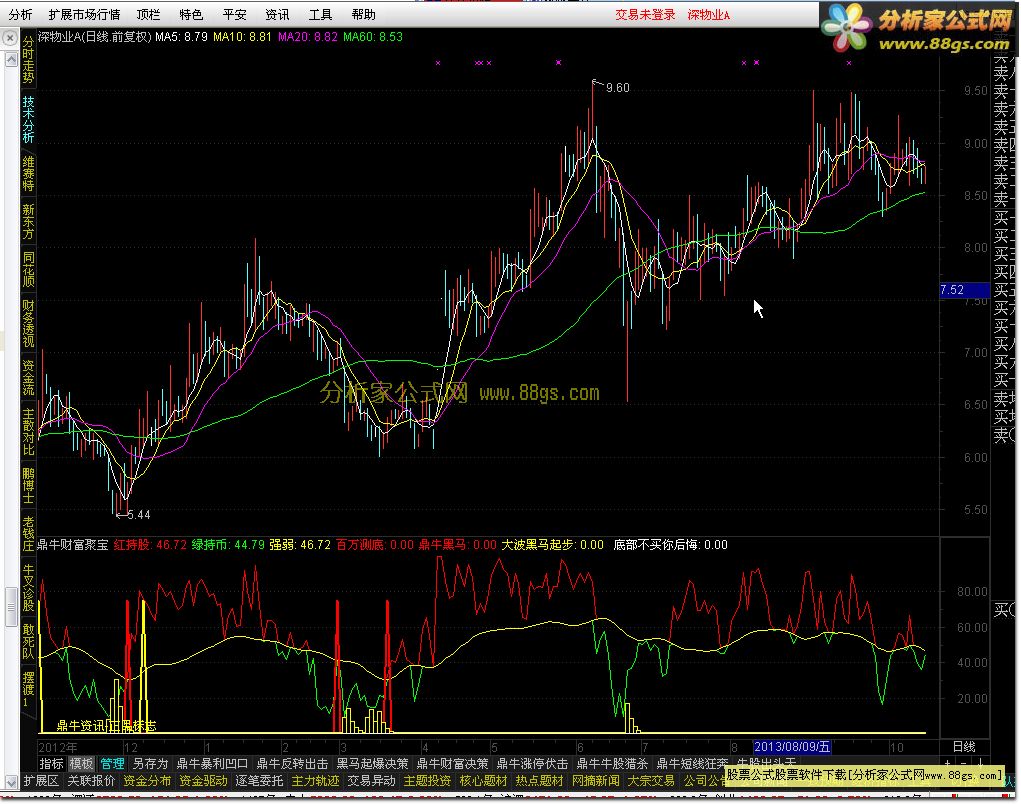Open the 资讯 menu

pos(277,14)
